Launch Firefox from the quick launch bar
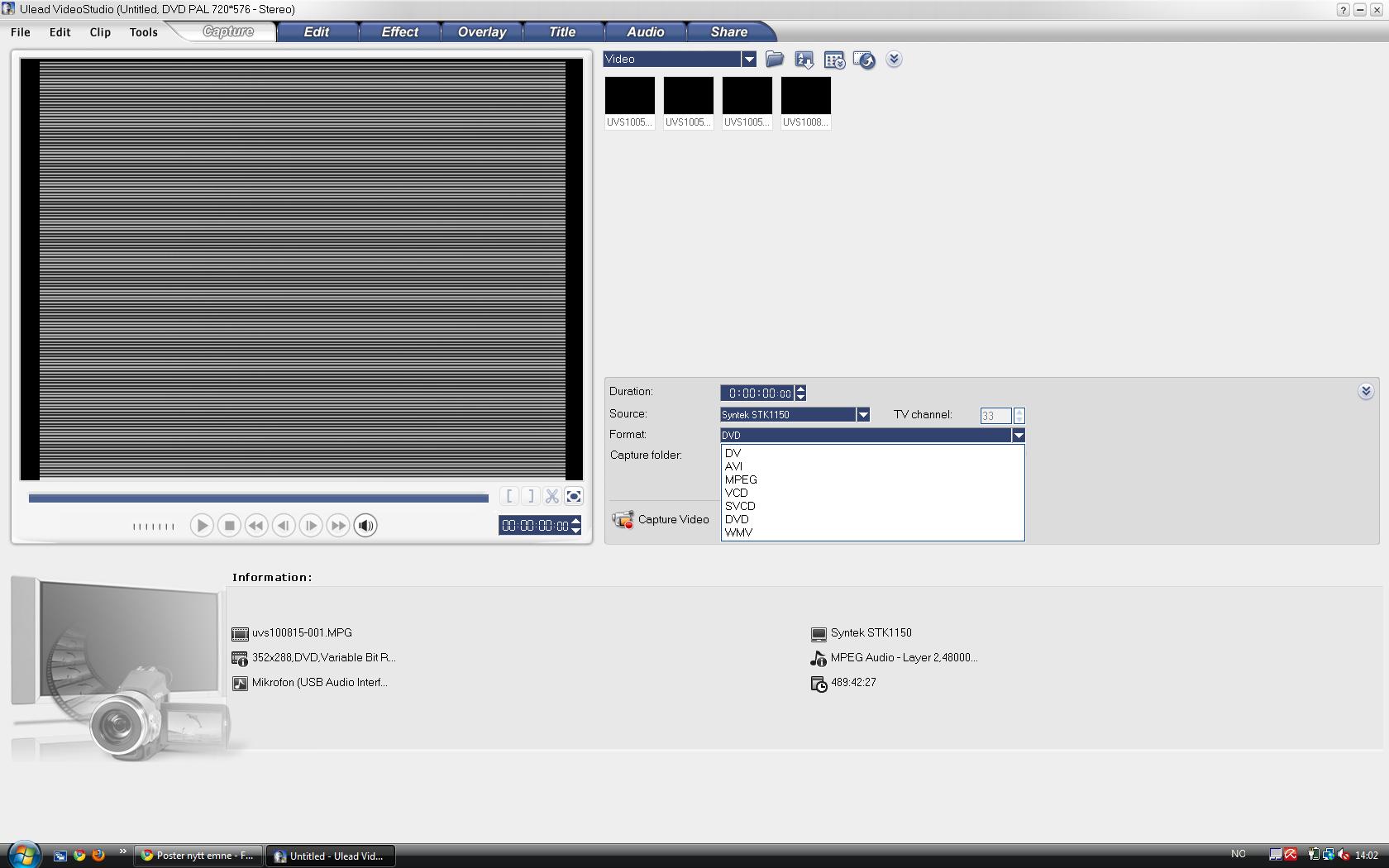The image size is (1389, 868). pos(98,855)
